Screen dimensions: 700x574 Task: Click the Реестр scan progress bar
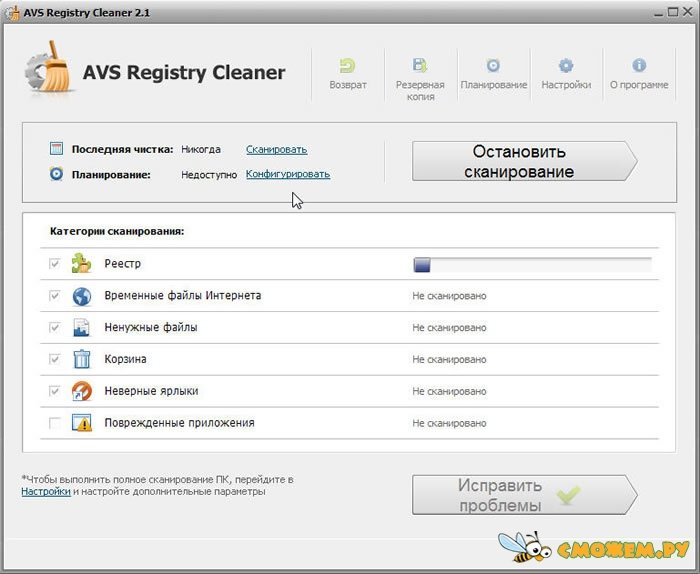point(532,265)
